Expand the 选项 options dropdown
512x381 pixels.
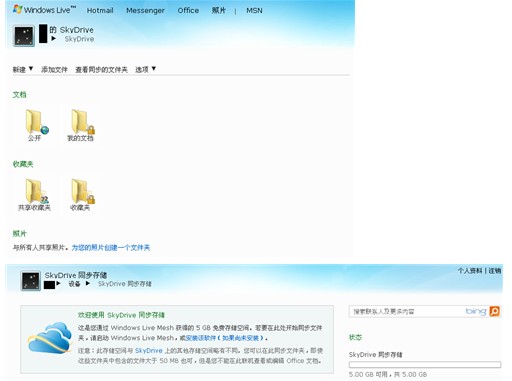[145, 69]
